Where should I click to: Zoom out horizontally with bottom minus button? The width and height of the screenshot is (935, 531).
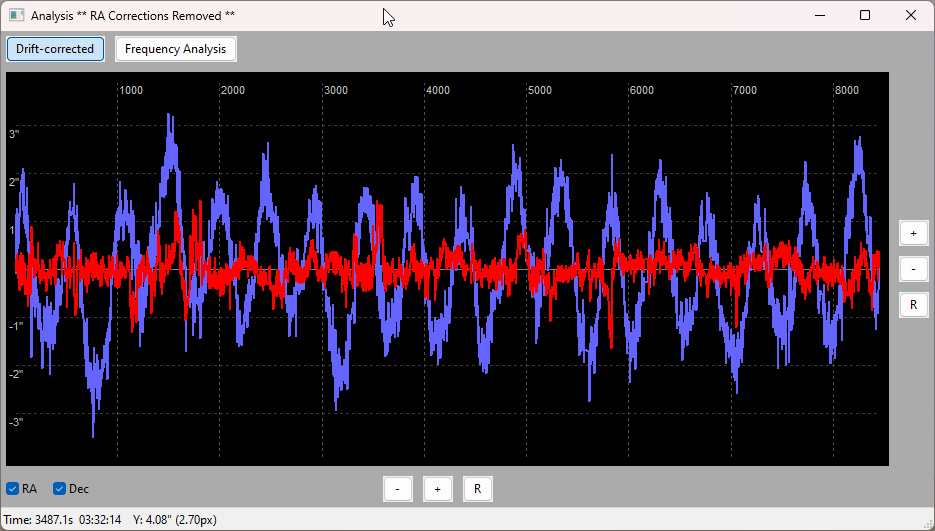click(398, 489)
